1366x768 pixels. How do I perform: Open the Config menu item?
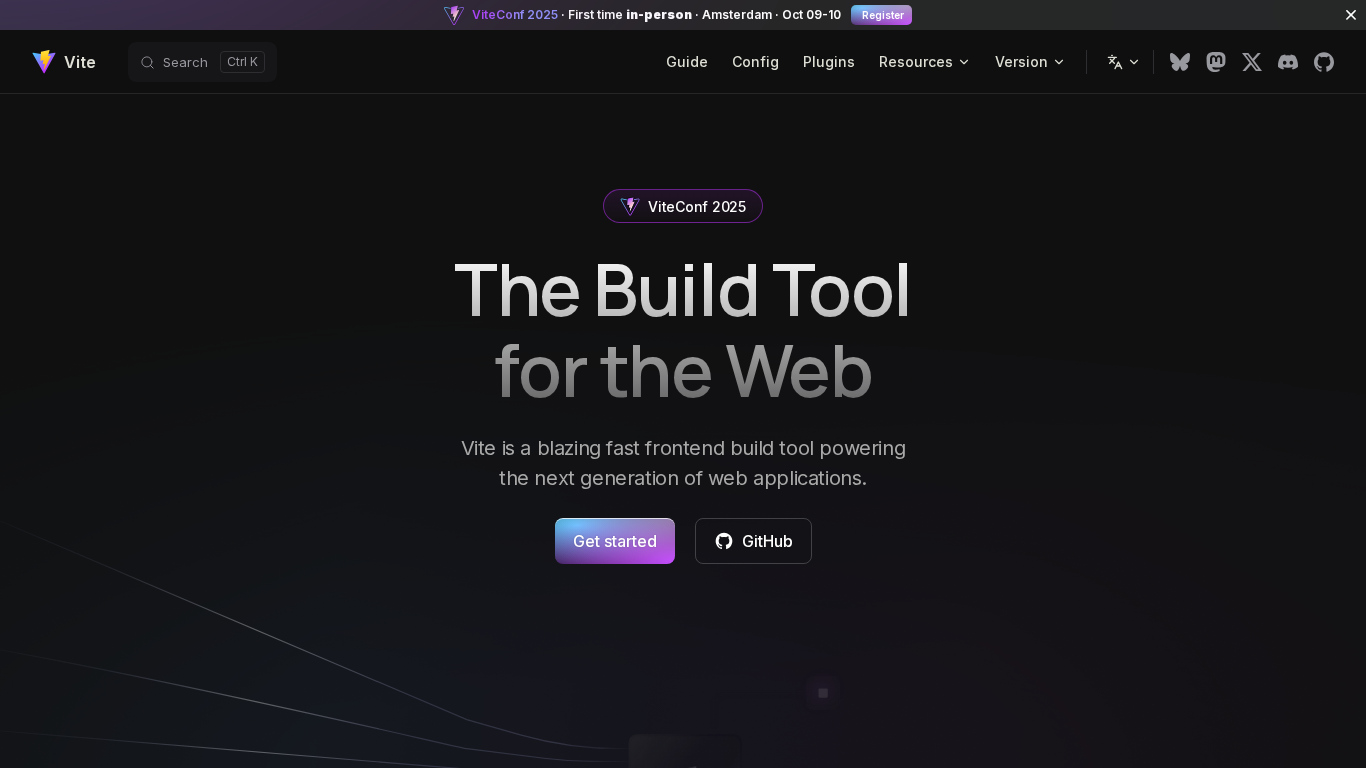[x=755, y=62]
